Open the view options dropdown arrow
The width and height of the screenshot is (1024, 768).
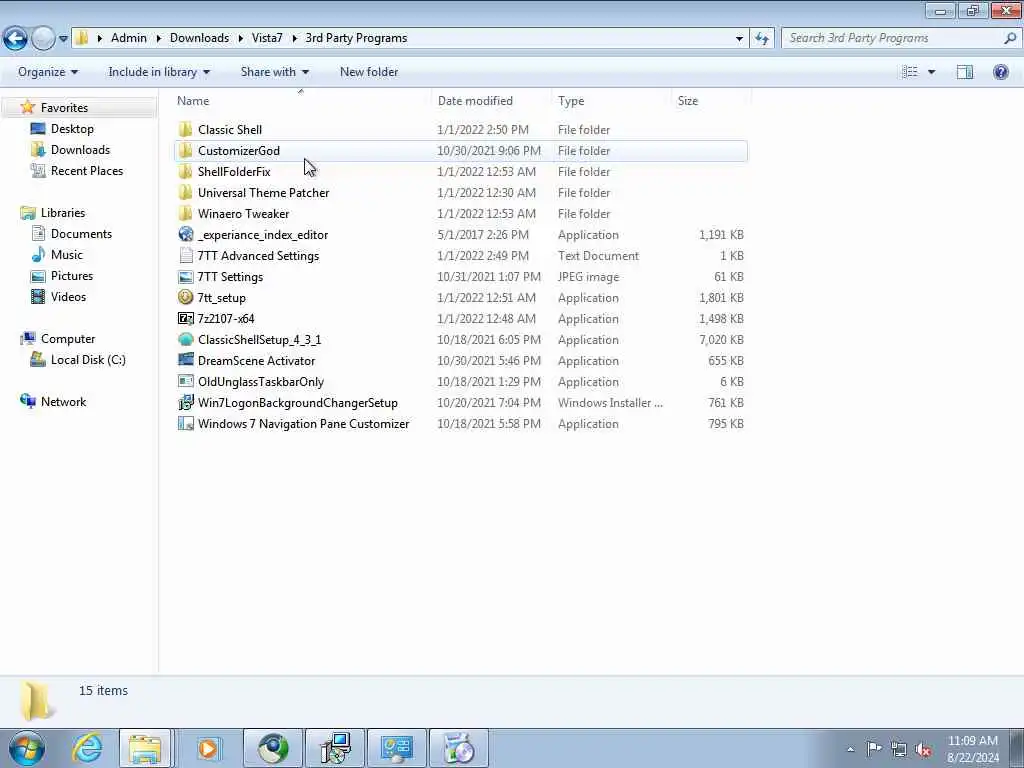point(931,72)
